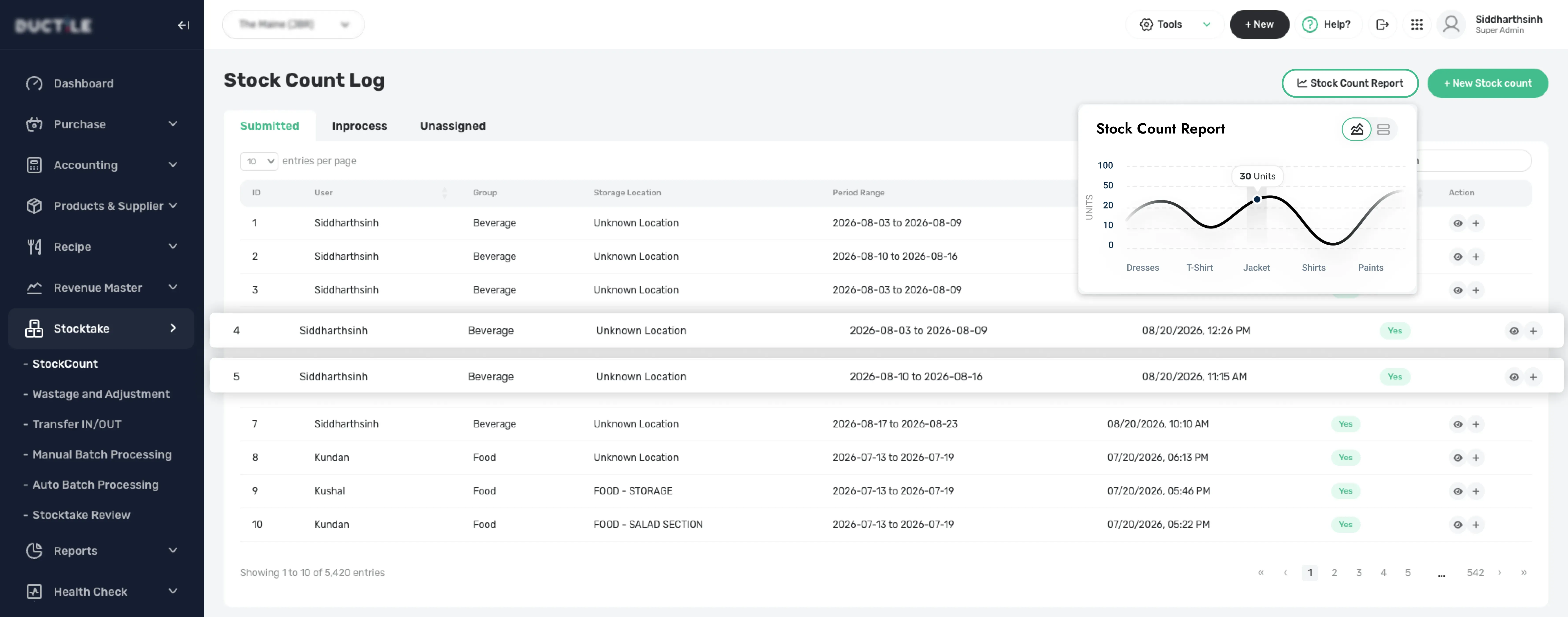Click plus icon in row 3
Image resolution: width=1568 pixels, height=617 pixels.
[x=1476, y=290]
